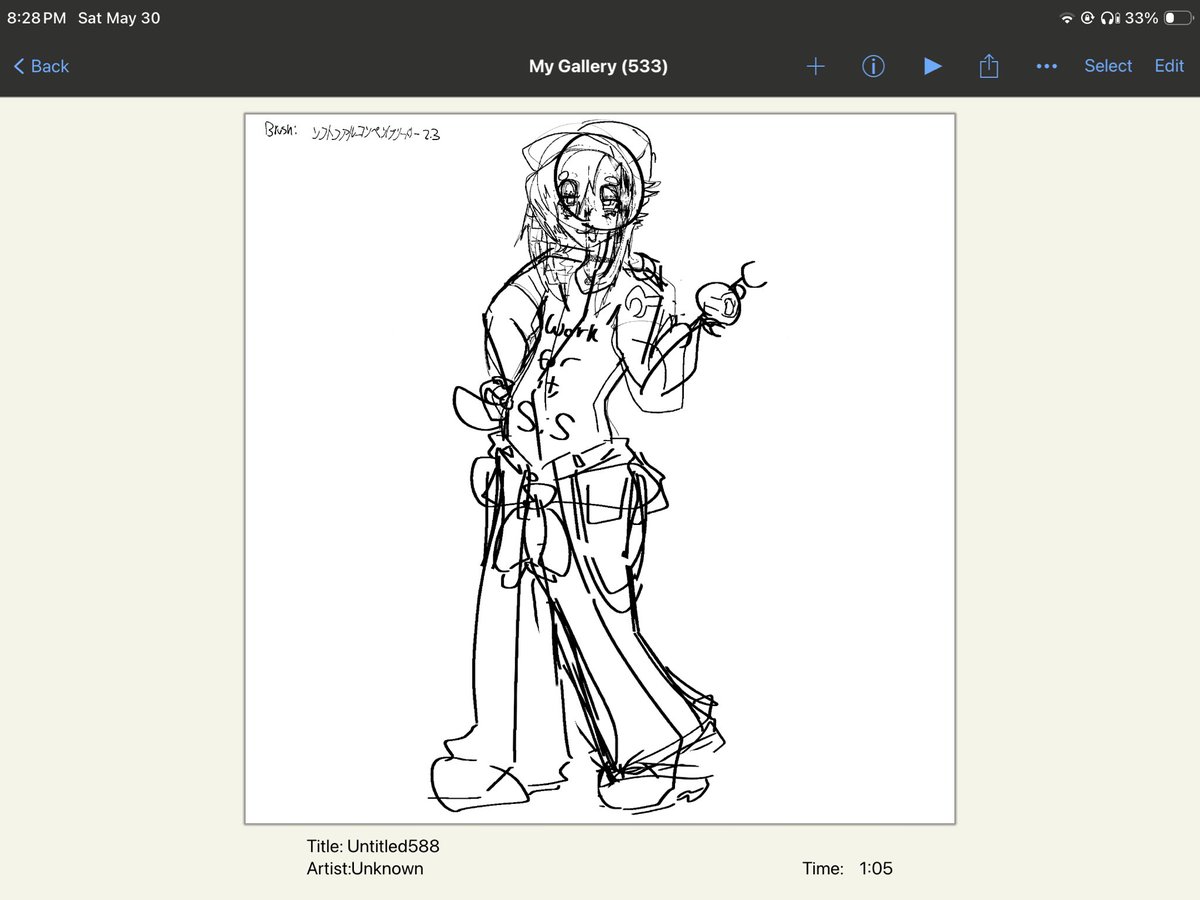Tap the Artist:Unknown label

pos(365,868)
